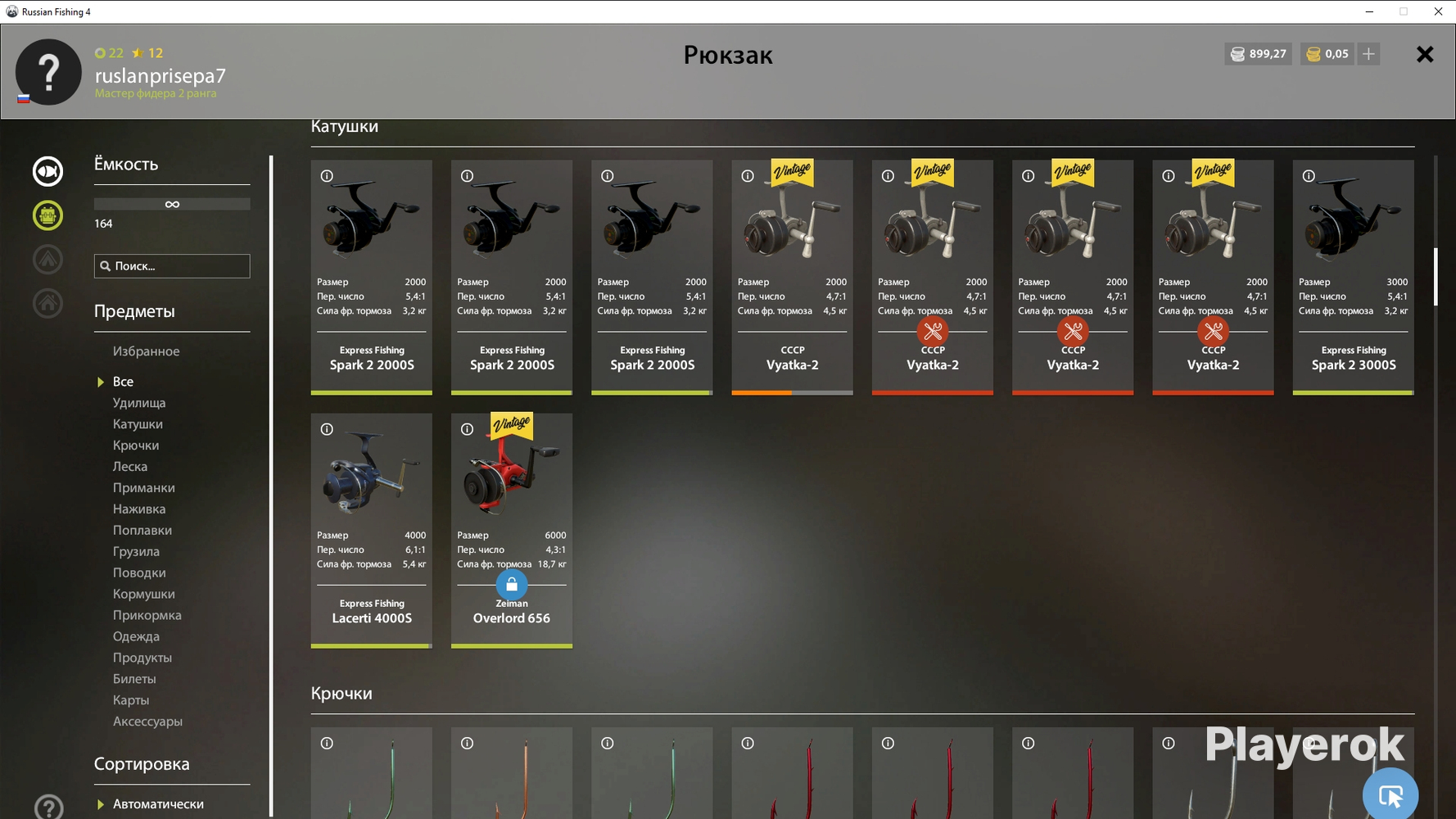Screen dimensions: 1456x819
Task: Open the house storage icon
Action: pyautogui.click(x=47, y=304)
